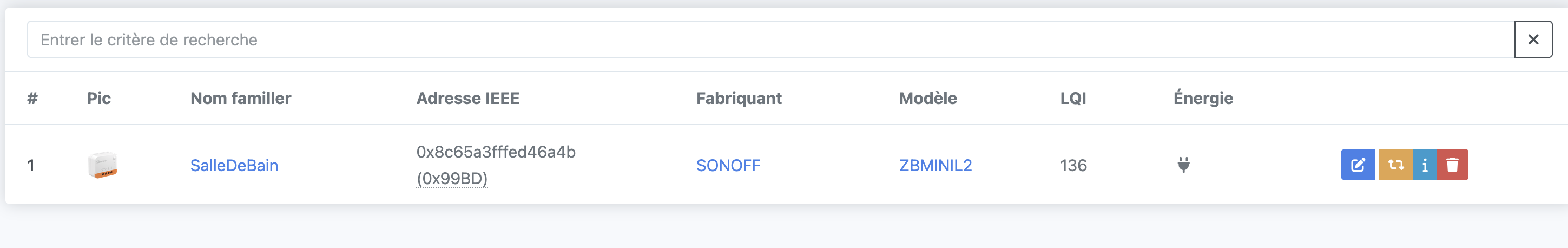Sort by the Nom familier column
This screenshot has height=248, width=1568.
240,98
